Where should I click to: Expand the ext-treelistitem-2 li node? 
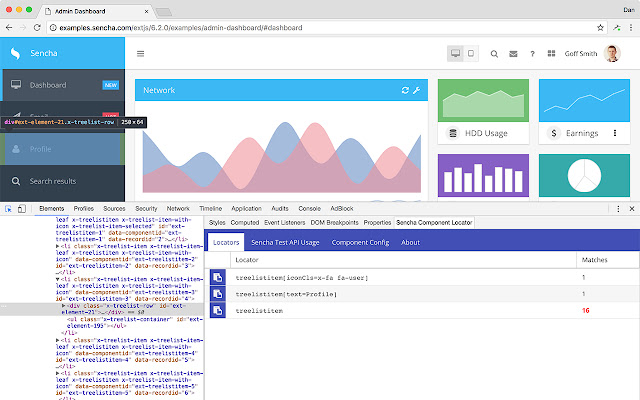click(58, 246)
